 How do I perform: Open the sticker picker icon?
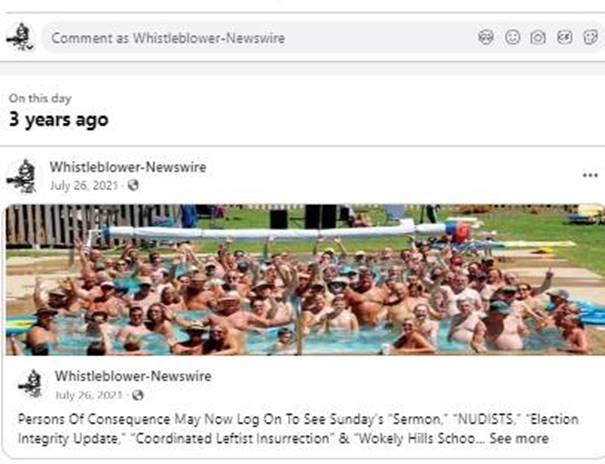[x=590, y=37]
